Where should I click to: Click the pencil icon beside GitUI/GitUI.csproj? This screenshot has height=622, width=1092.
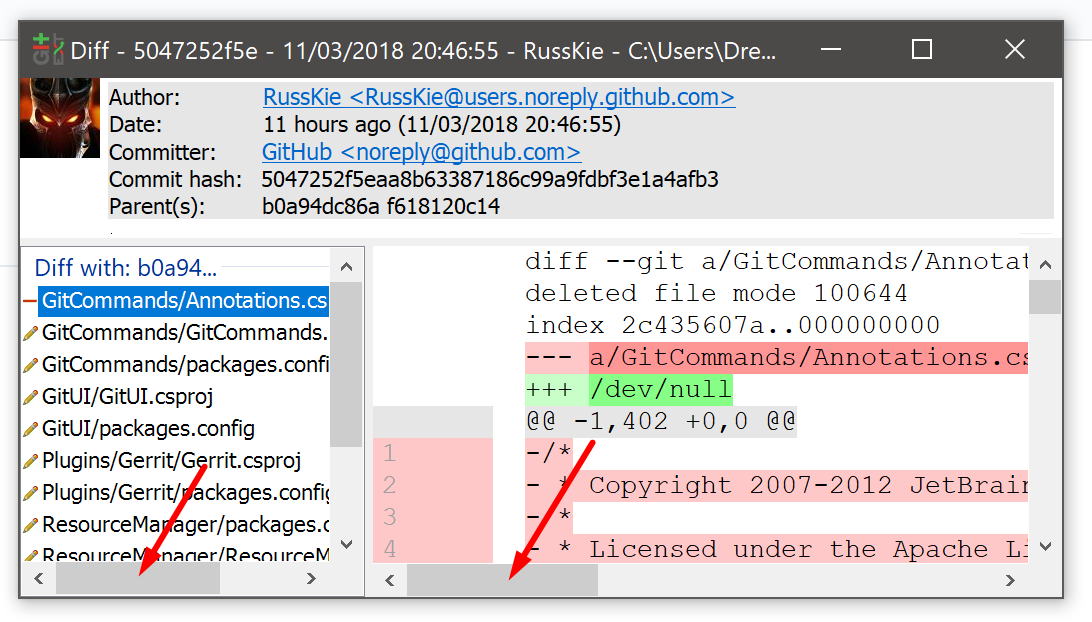coord(29,393)
